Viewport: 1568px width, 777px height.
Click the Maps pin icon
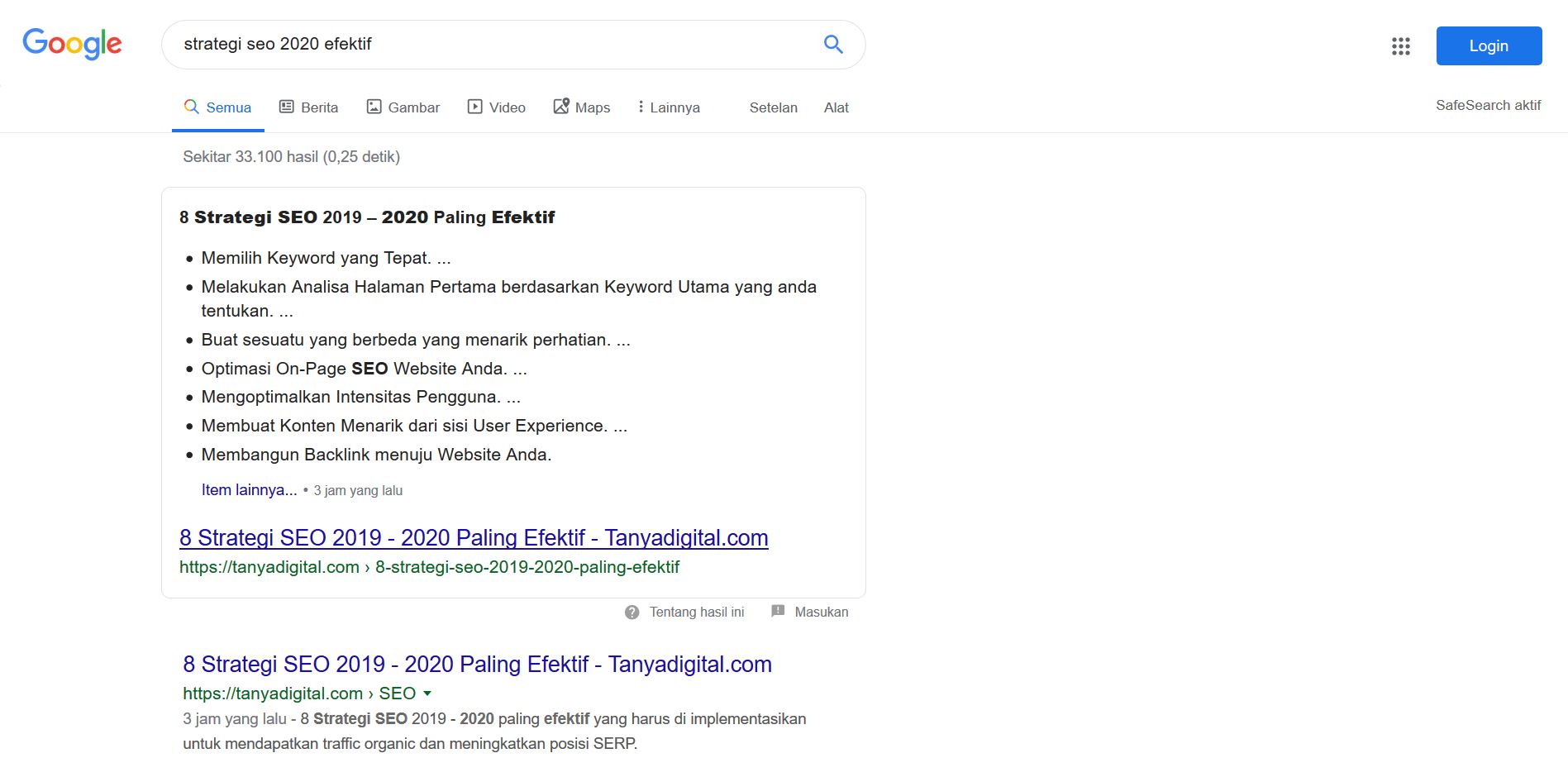(x=561, y=106)
